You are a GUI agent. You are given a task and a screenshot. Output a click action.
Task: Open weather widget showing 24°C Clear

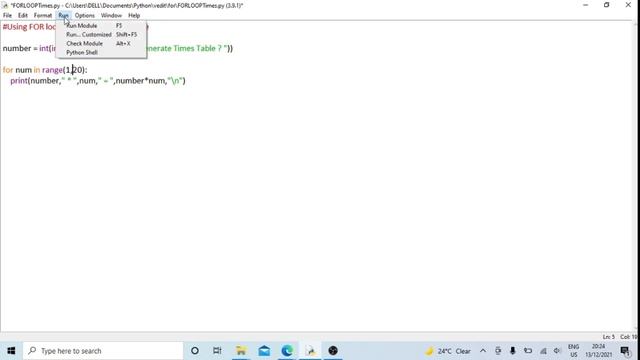448,351
